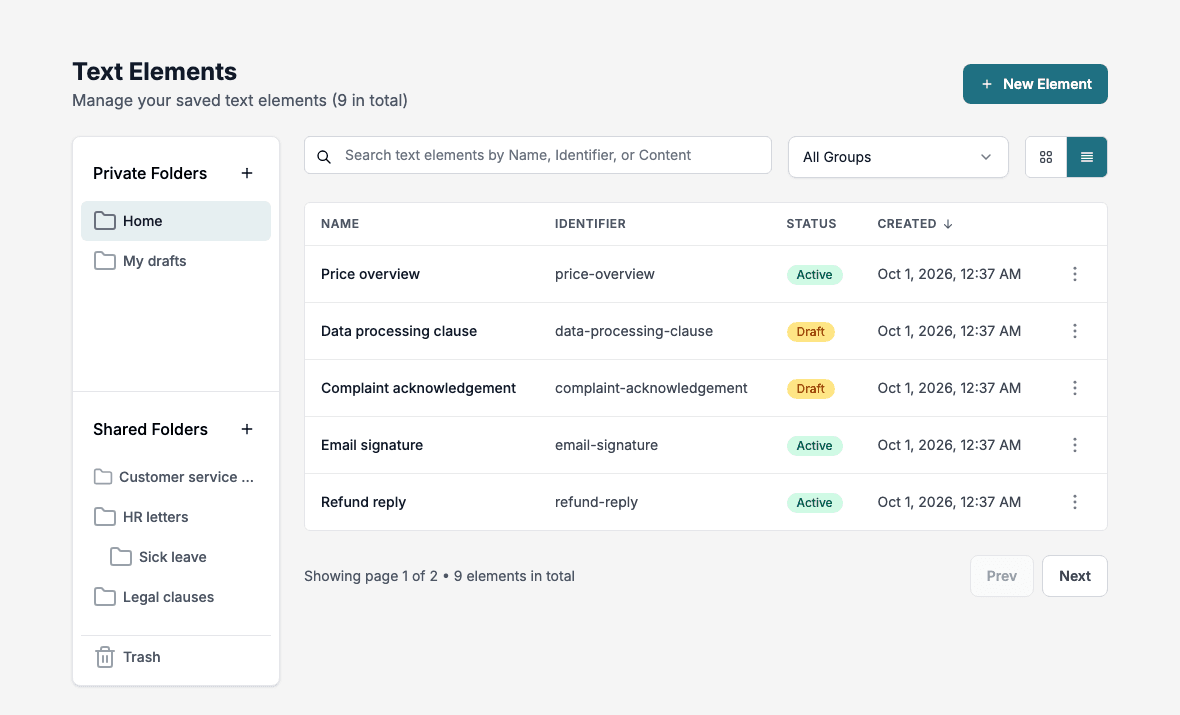Open actions menu for Price overview
Viewport: 1180px width, 715px height.
click(1075, 274)
